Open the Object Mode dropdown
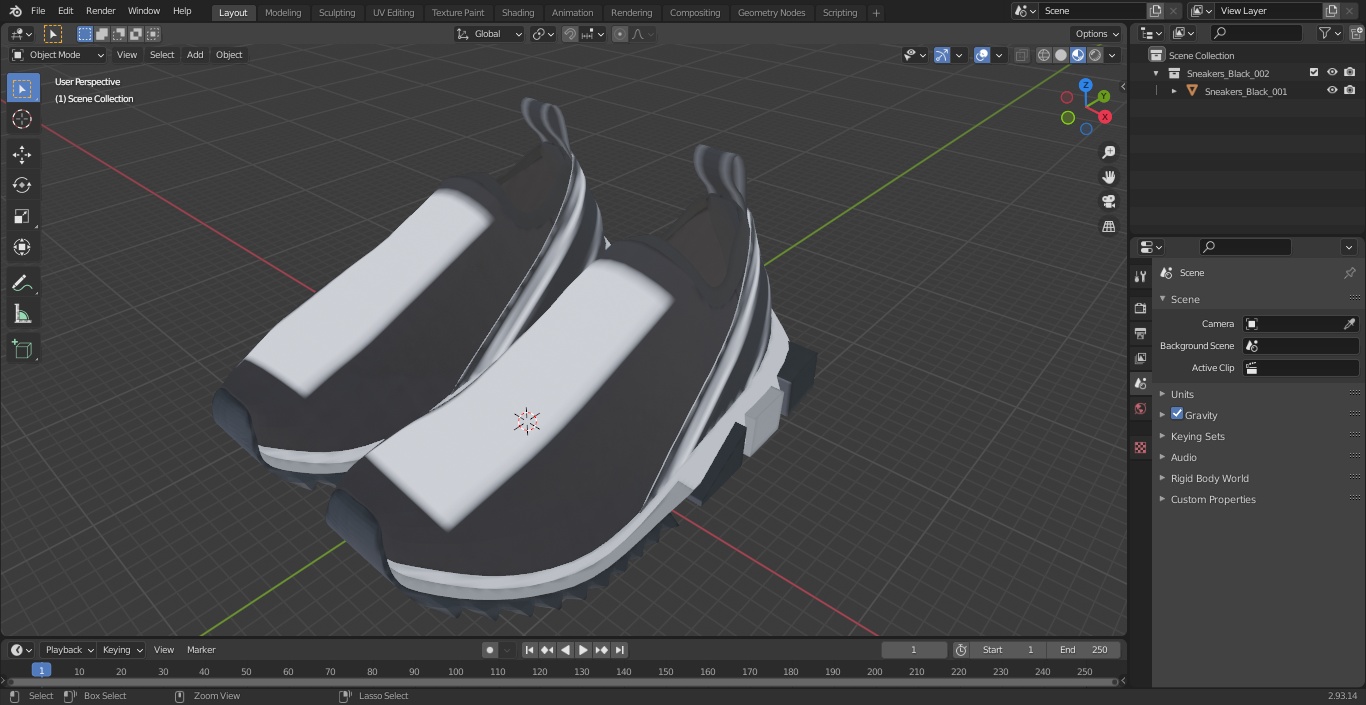 (x=58, y=55)
